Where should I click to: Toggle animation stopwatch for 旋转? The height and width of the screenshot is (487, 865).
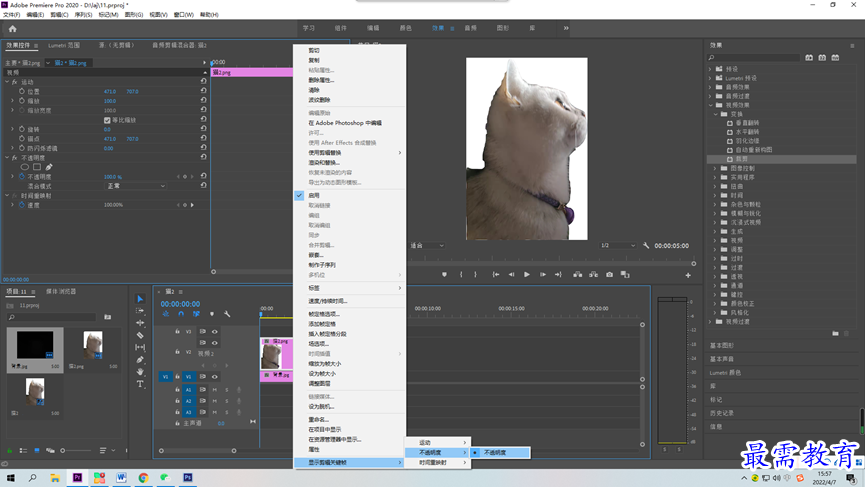(x=22, y=129)
